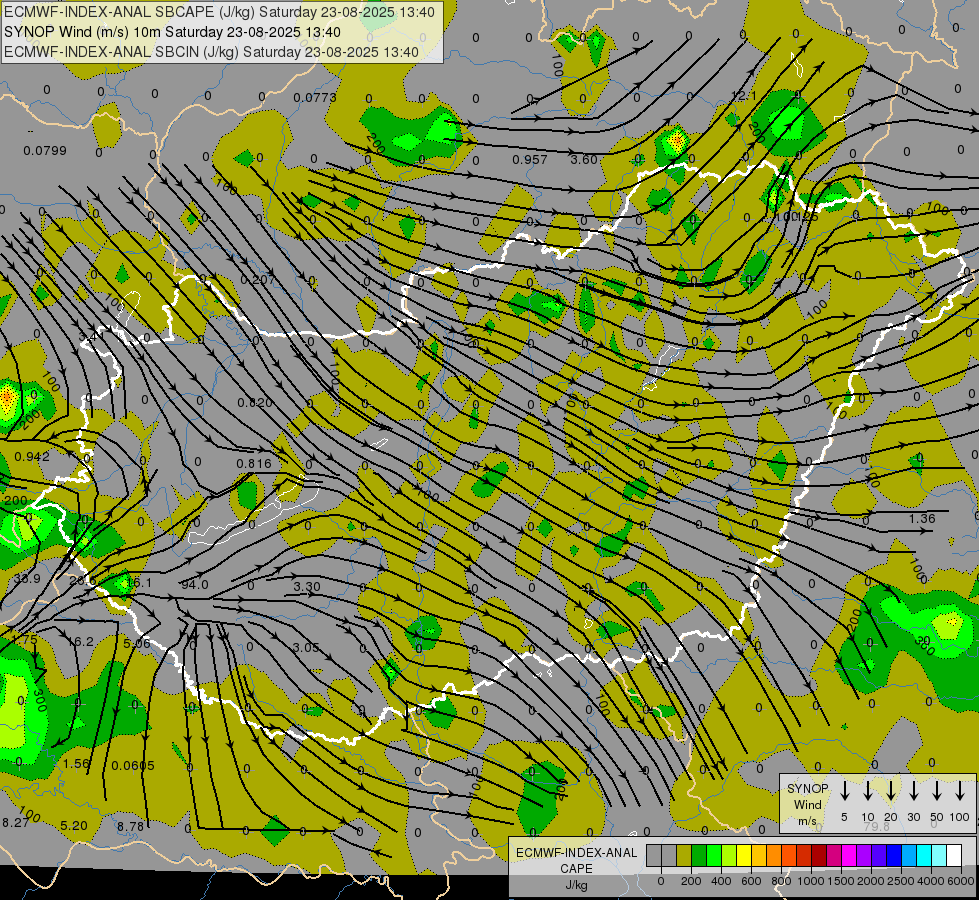The height and width of the screenshot is (900, 979).
Task: Click the 3.30 value on the map
Action: (x=307, y=586)
